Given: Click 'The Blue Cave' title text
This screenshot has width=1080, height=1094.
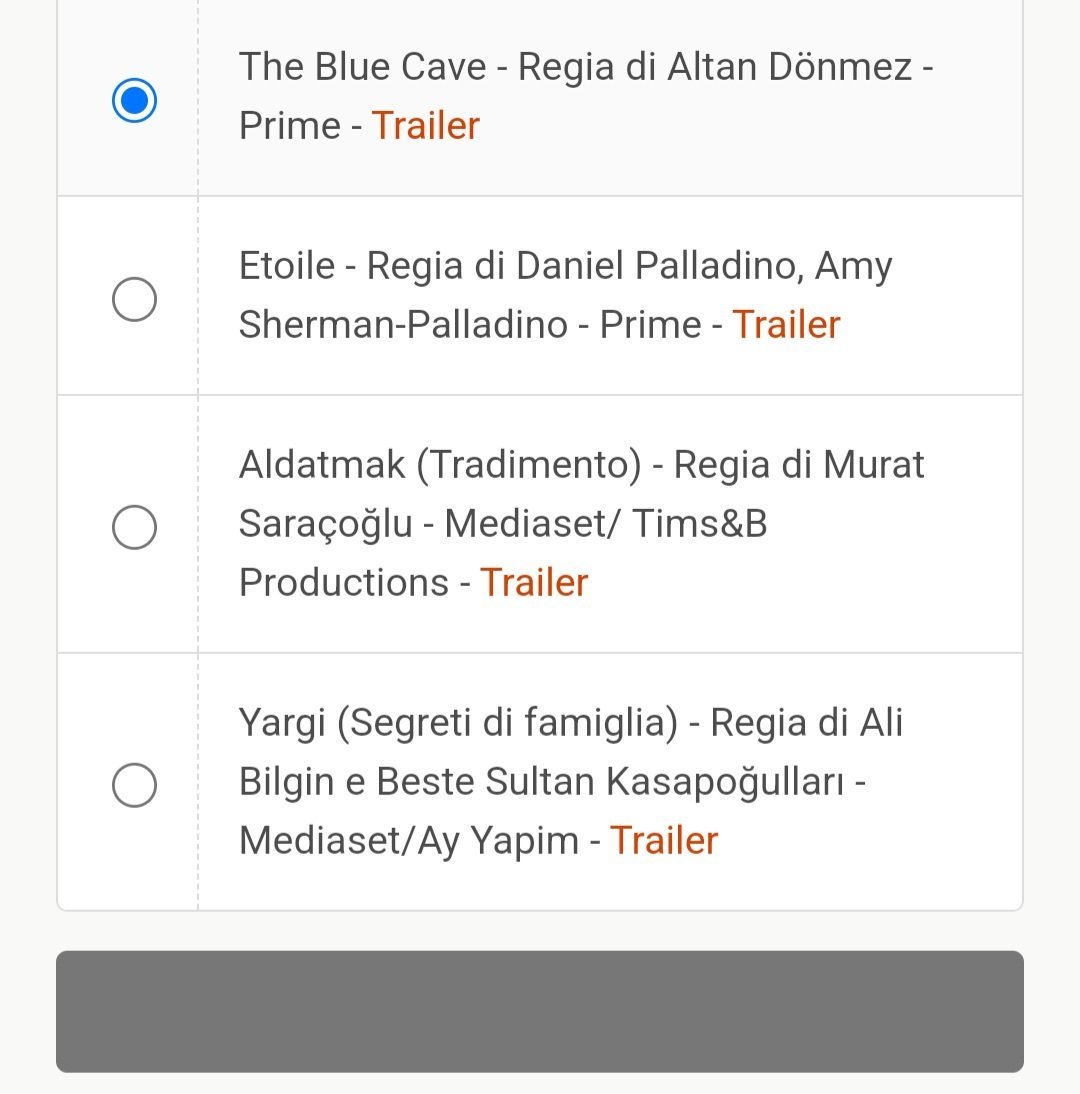Looking at the screenshot, I should point(362,68).
